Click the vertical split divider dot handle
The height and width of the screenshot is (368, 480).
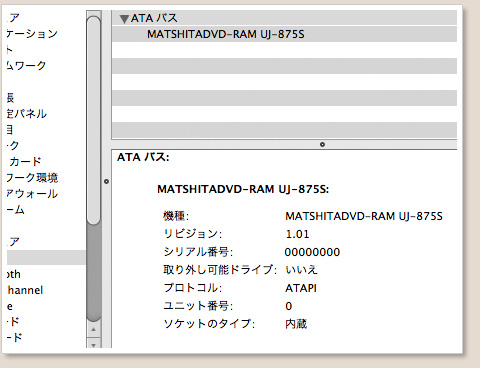106,182
